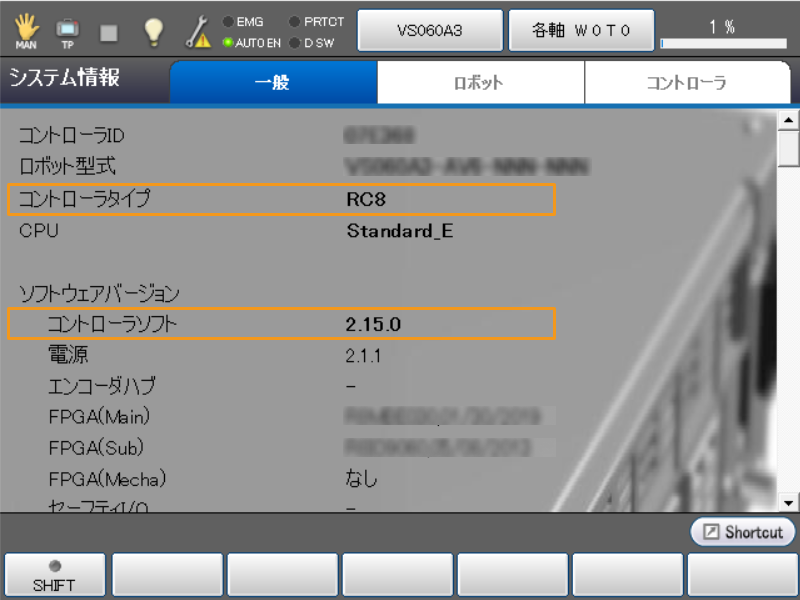The image size is (800, 600).
Task: Select the FPGA(Sub) label
Action: tap(96, 448)
